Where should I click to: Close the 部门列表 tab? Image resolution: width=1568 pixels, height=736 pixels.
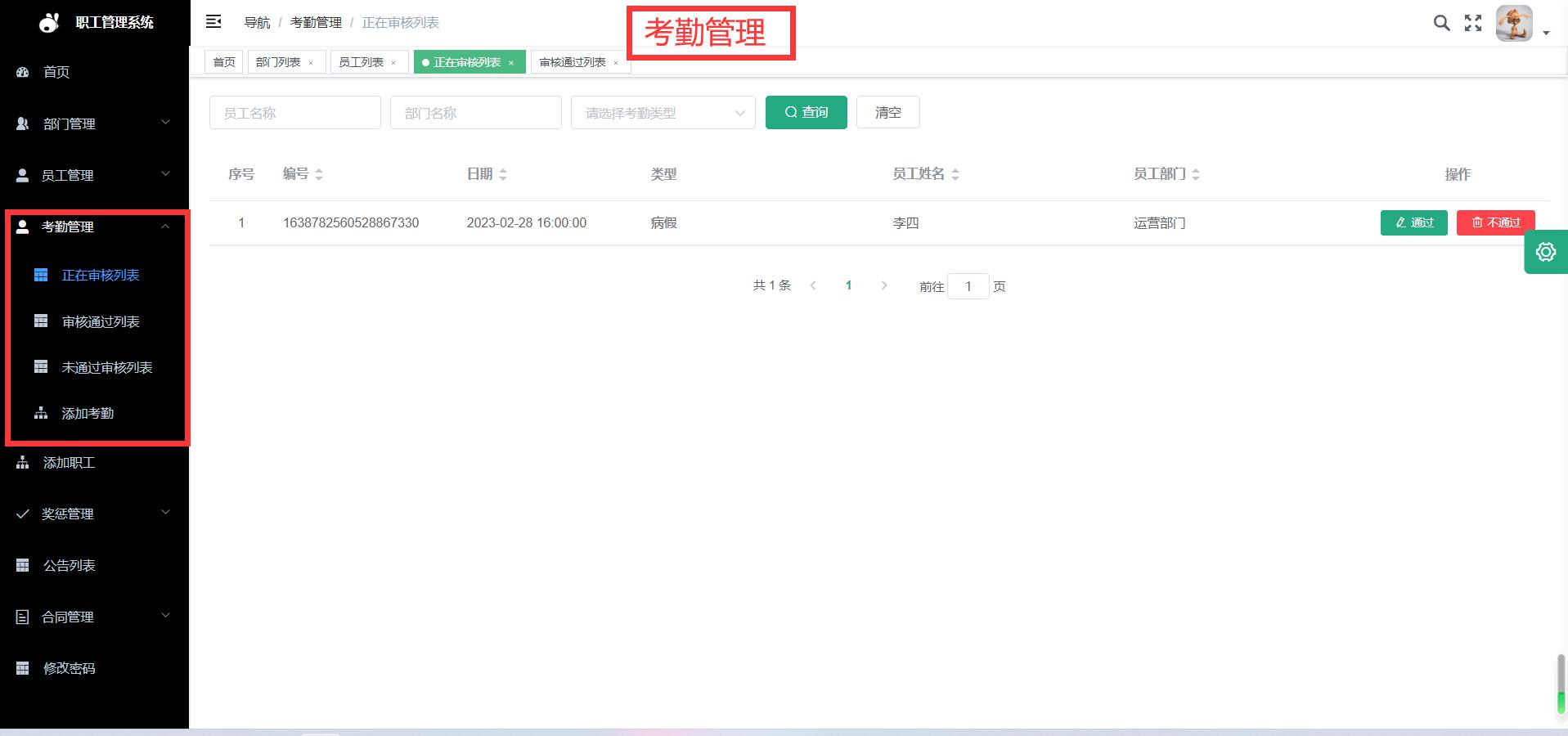click(311, 63)
